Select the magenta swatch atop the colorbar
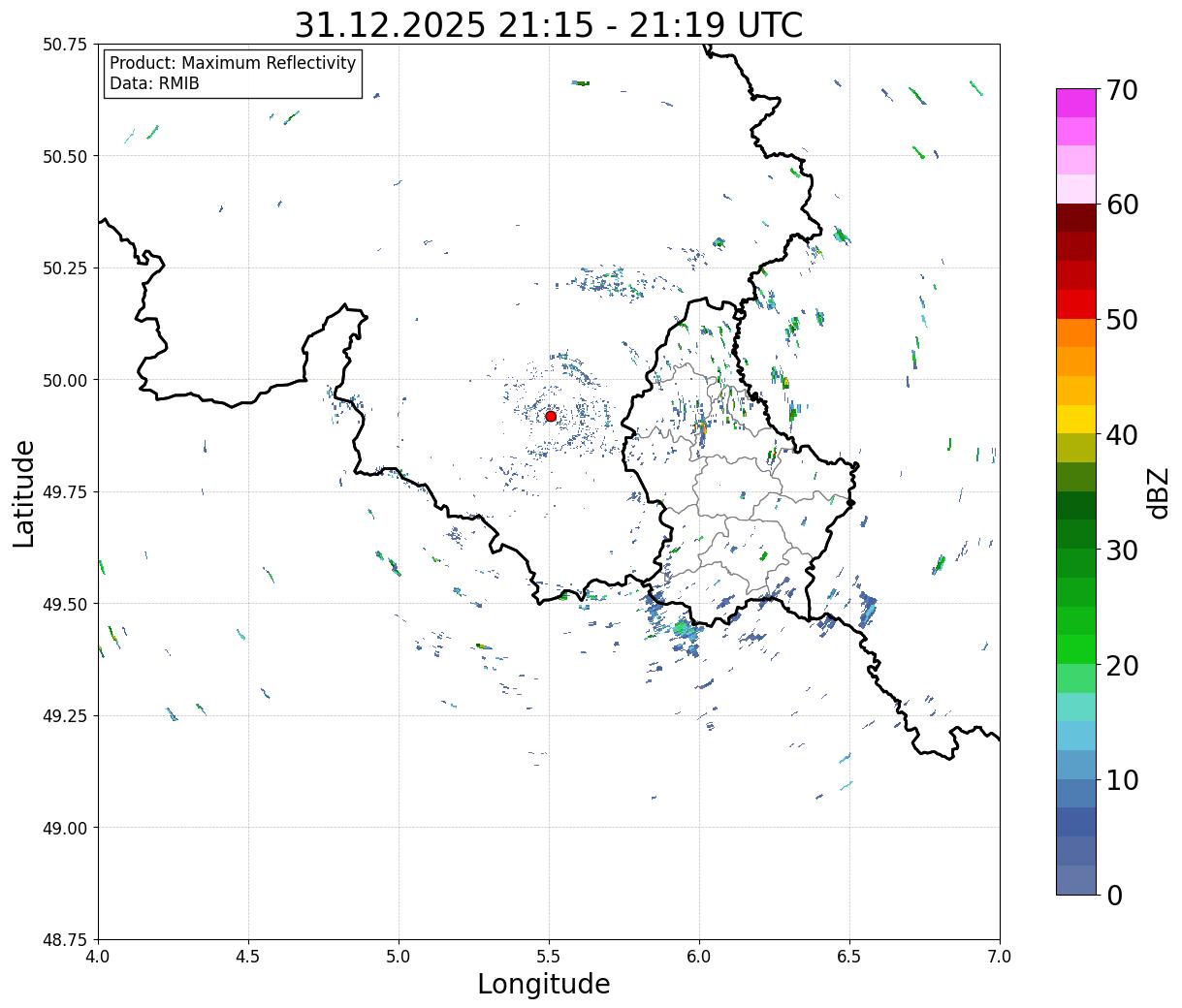1182x1008 pixels. (x=1075, y=103)
